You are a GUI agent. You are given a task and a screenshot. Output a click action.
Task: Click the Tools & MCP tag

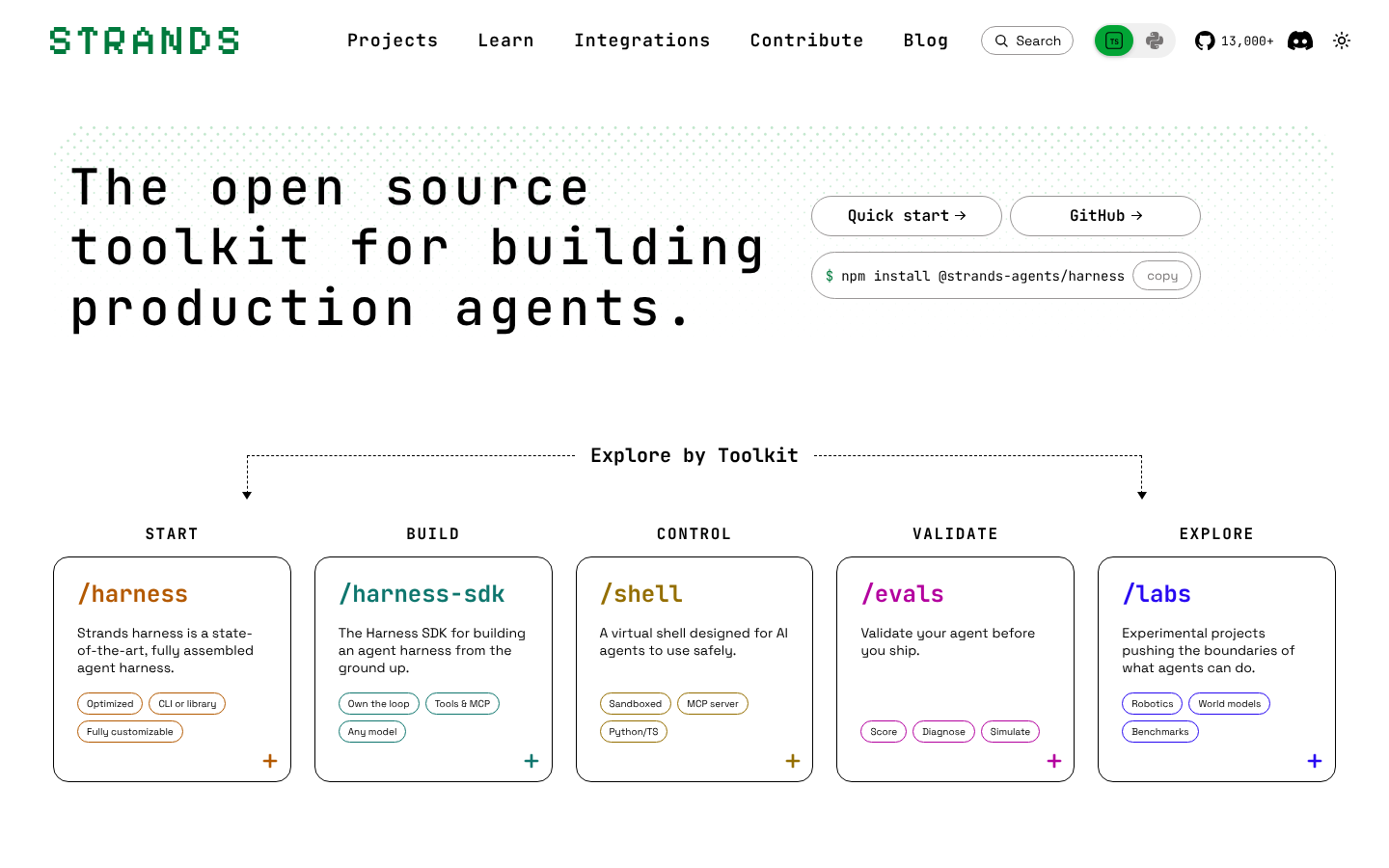click(462, 704)
